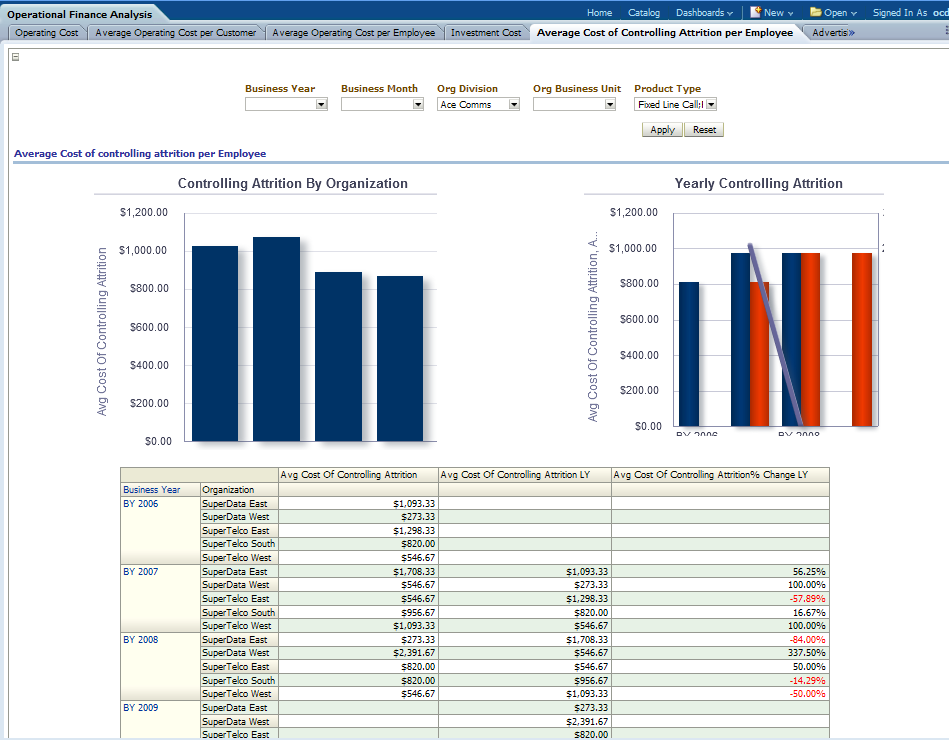Click the 56.25% change value
Viewport: 949px width, 740px height.
click(809, 571)
